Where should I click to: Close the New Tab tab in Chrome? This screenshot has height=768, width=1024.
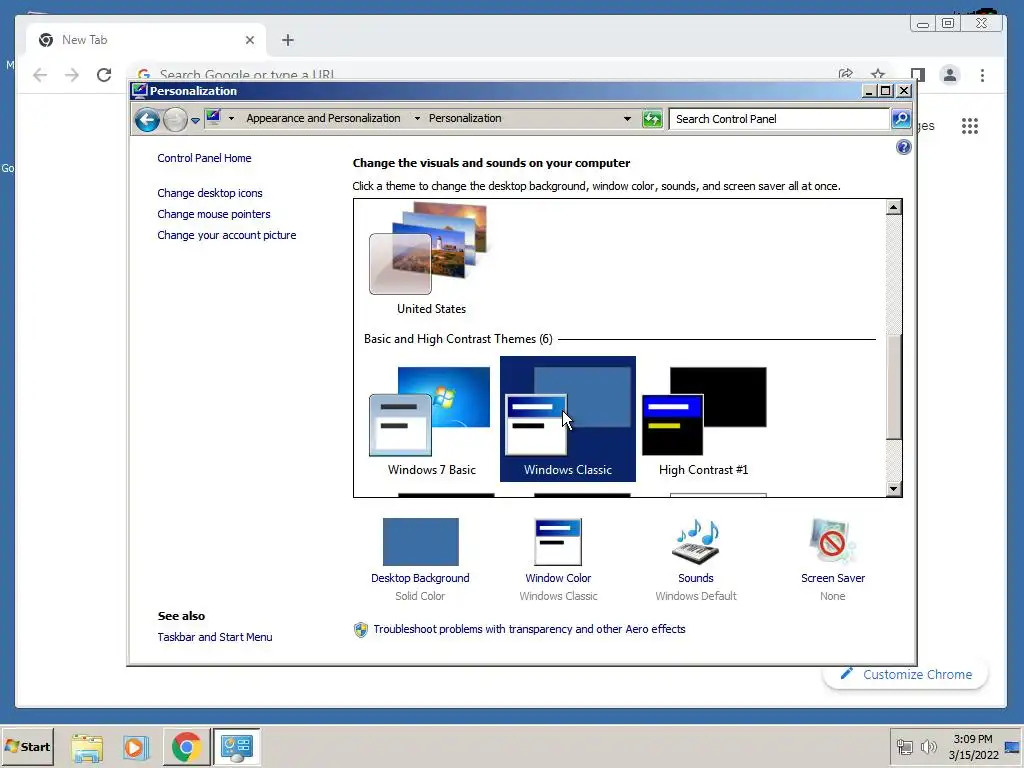coord(249,40)
